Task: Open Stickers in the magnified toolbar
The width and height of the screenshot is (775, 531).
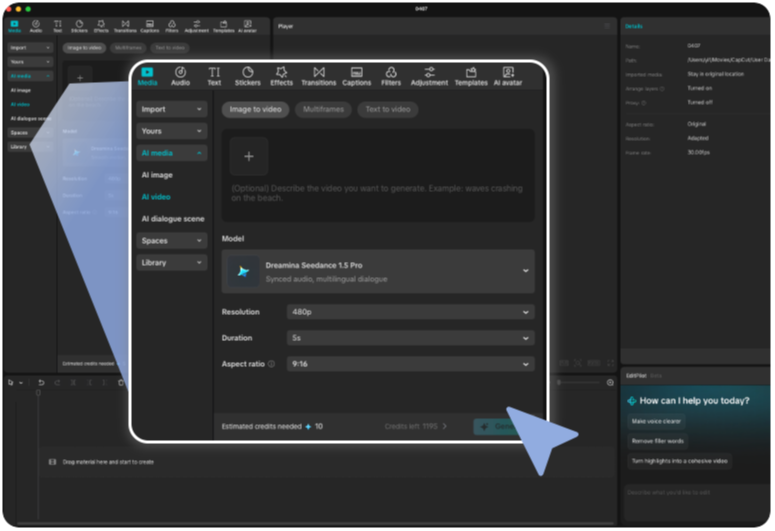Action: tap(248, 77)
